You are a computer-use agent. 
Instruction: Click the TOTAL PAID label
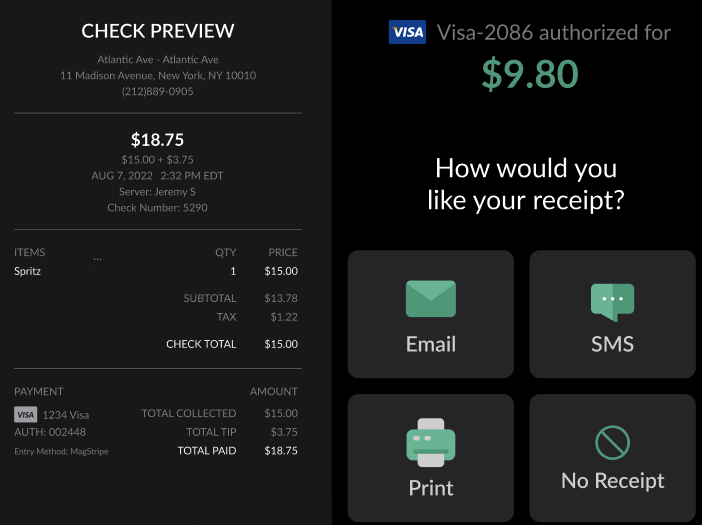tap(207, 451)
